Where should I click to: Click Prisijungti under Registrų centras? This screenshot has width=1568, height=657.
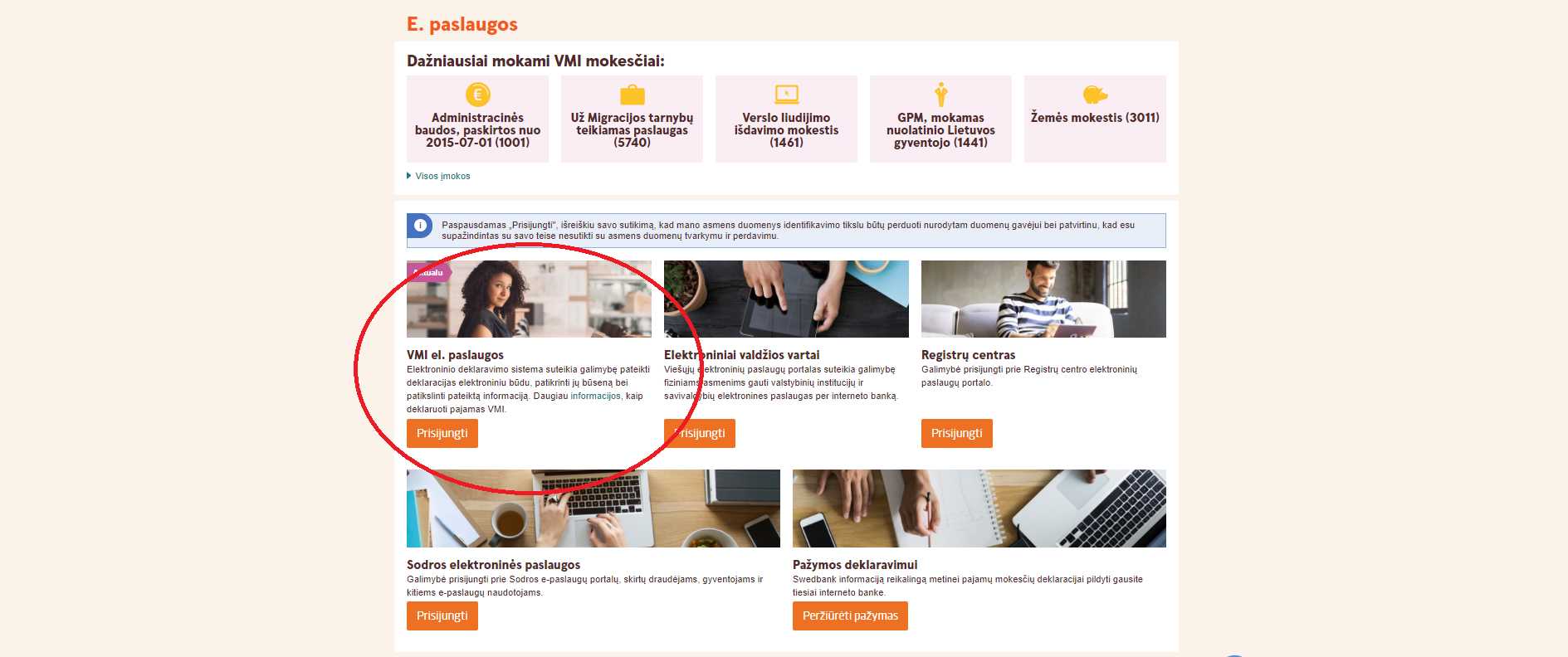click(957, 433)
